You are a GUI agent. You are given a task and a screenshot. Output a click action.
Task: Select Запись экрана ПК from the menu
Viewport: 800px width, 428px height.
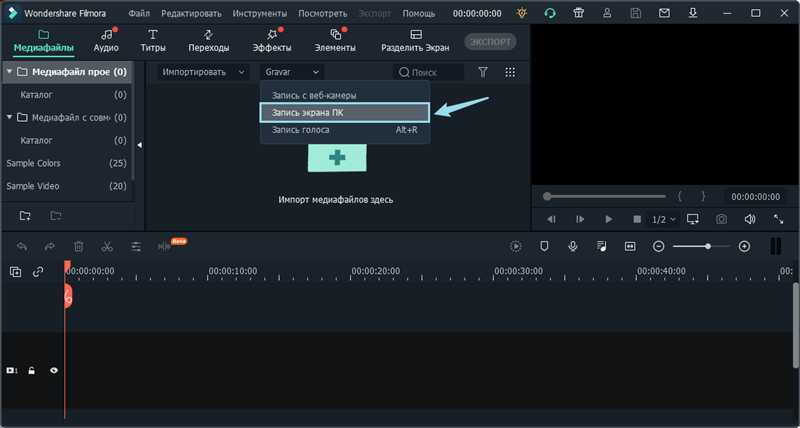coord(344,112)
